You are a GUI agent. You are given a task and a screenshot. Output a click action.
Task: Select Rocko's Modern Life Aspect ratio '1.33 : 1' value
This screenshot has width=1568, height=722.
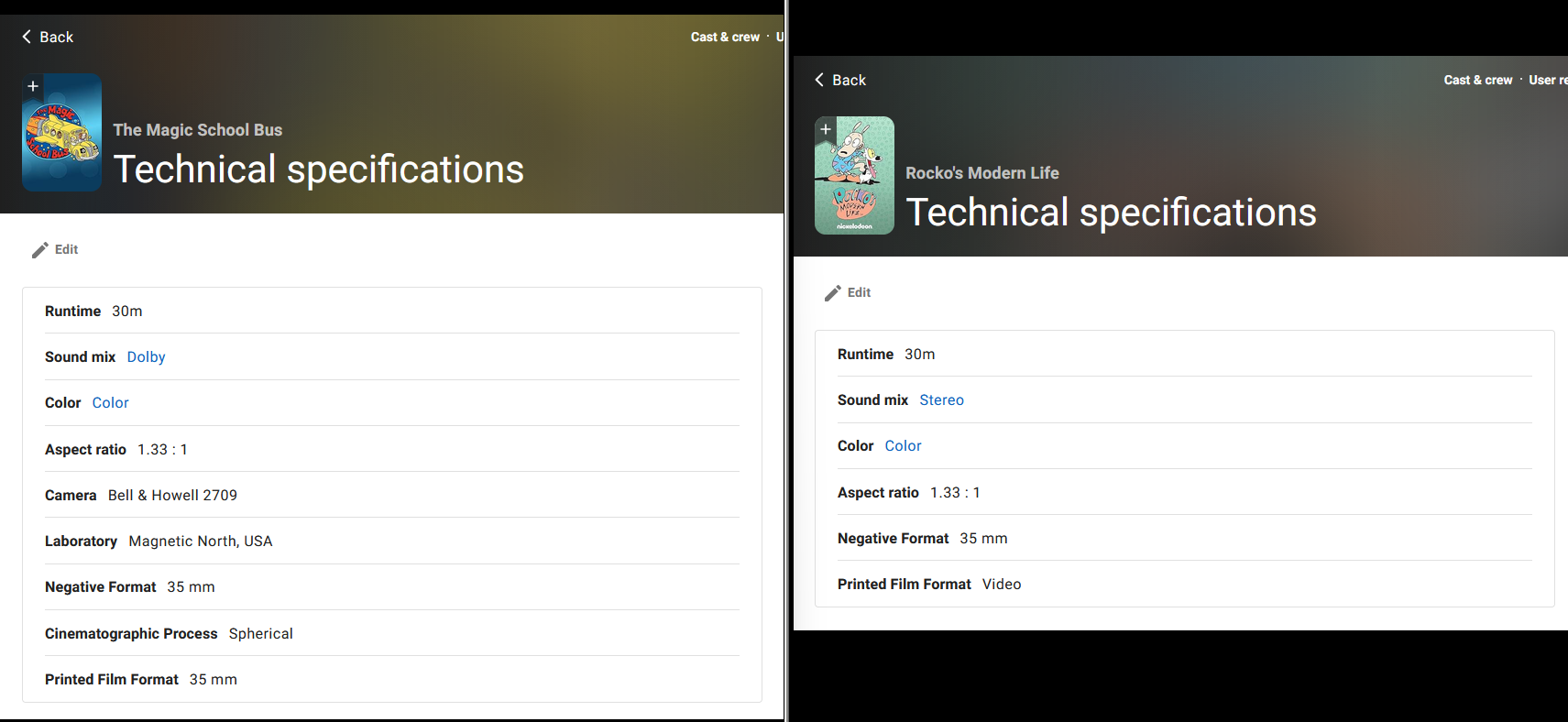(x=955, y=493)
